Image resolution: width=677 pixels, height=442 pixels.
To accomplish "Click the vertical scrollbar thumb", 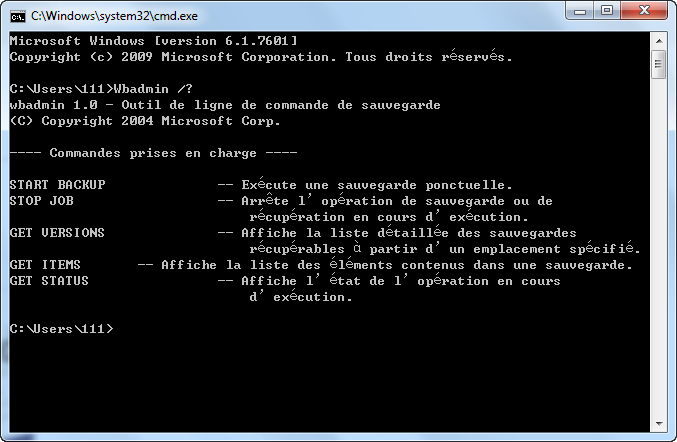I will tap(659, 64).
